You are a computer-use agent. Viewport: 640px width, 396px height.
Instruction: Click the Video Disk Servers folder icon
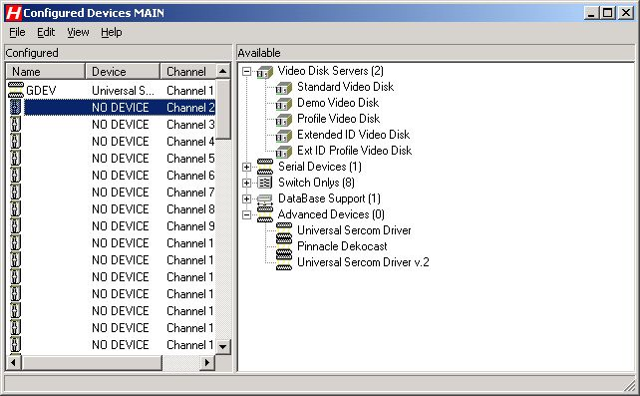(264, 72)
